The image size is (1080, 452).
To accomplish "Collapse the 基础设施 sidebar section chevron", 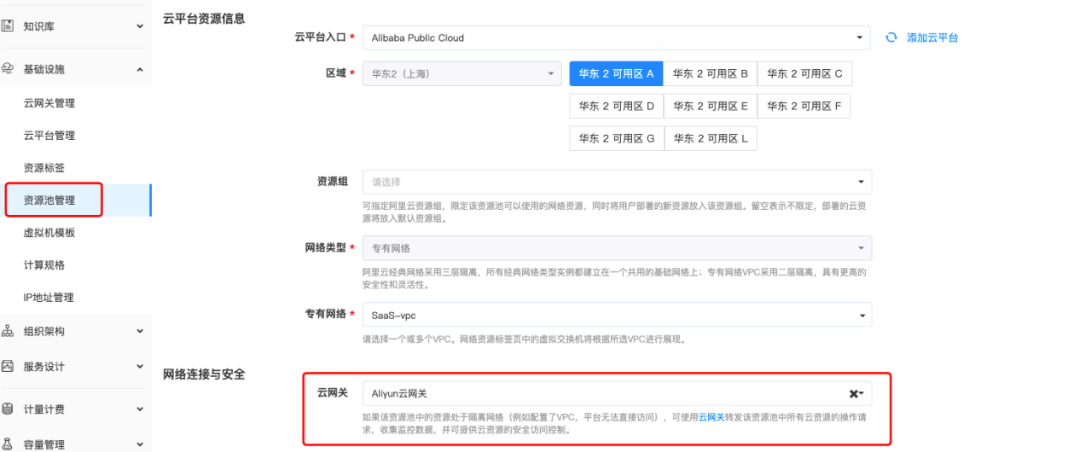I will pyautogui.click(x=140, y=69).
